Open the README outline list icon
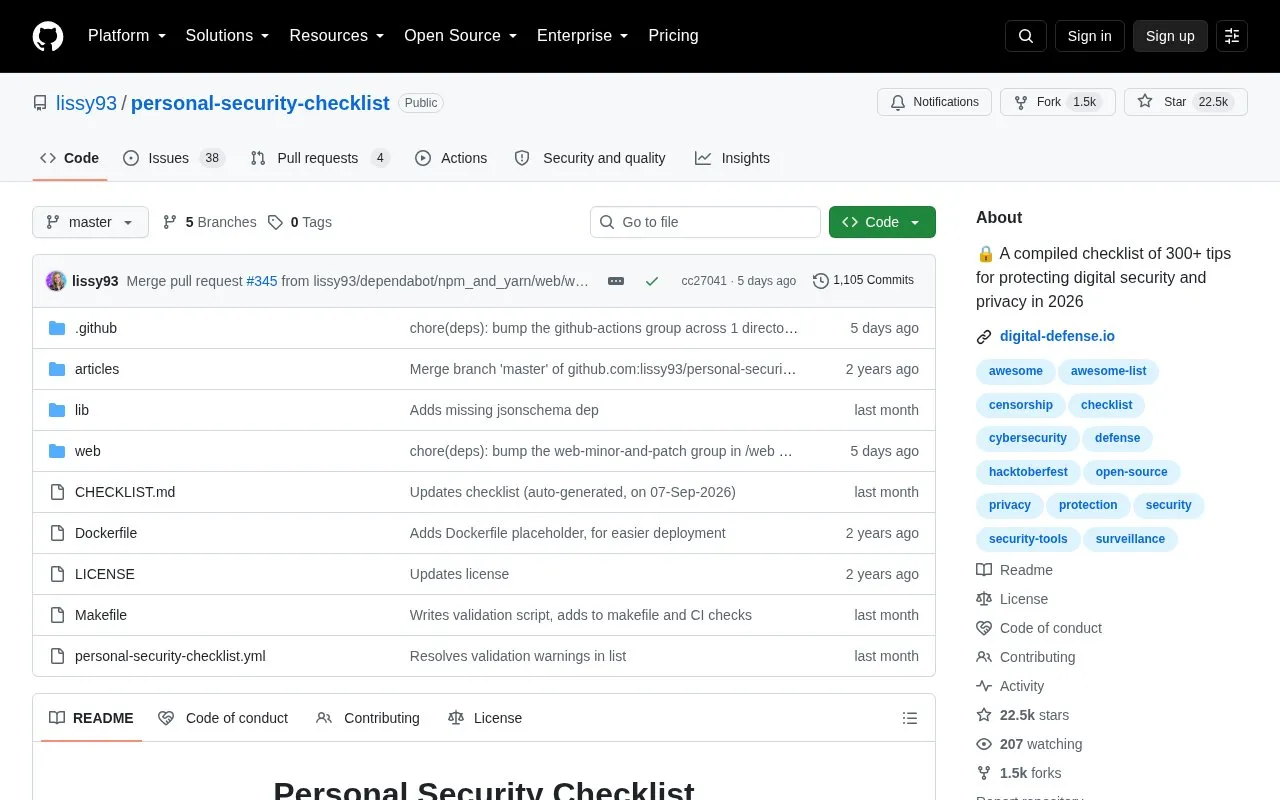 (910, 718)
